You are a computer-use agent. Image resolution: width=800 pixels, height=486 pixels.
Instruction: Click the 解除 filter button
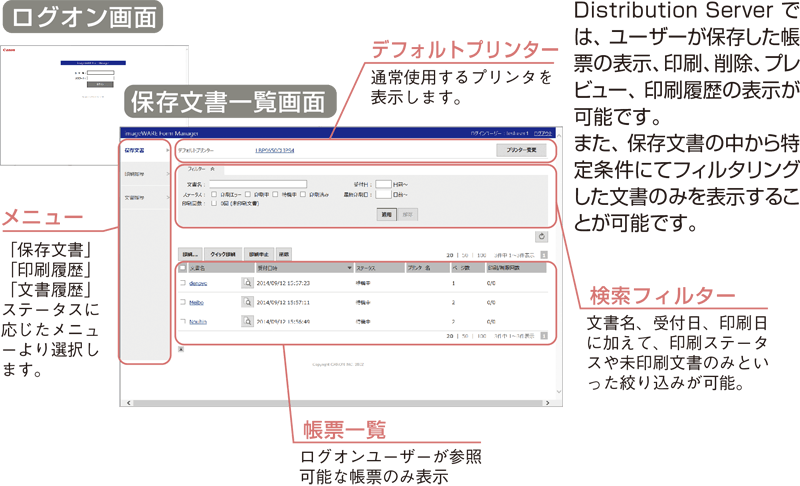click(x=408, y=215)
